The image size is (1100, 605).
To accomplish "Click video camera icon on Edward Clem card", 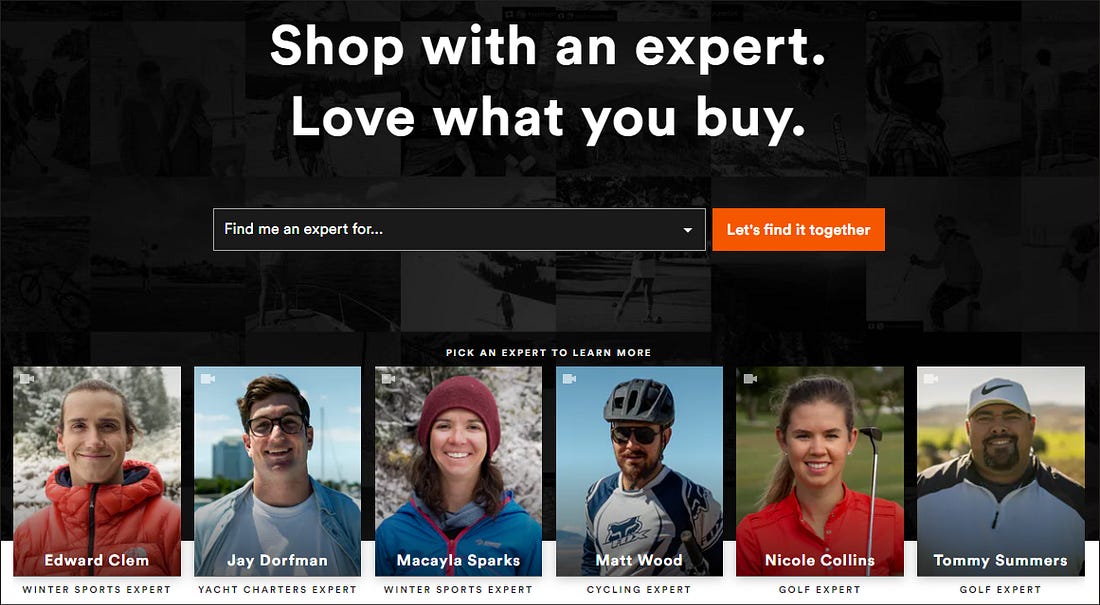I will point(27,379).
